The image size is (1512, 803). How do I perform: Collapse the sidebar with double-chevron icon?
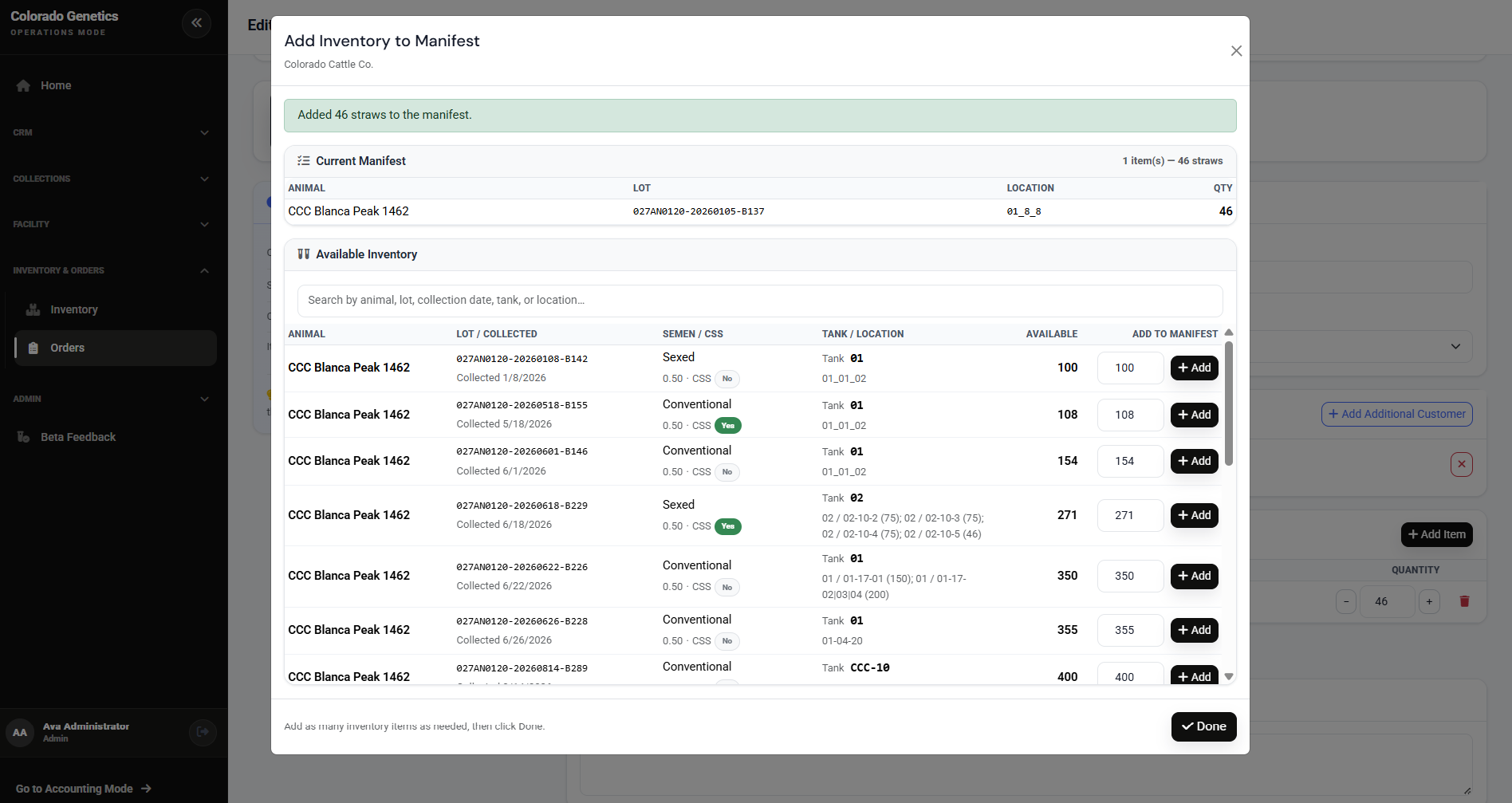pyautogui.click(x=196, y=22)
